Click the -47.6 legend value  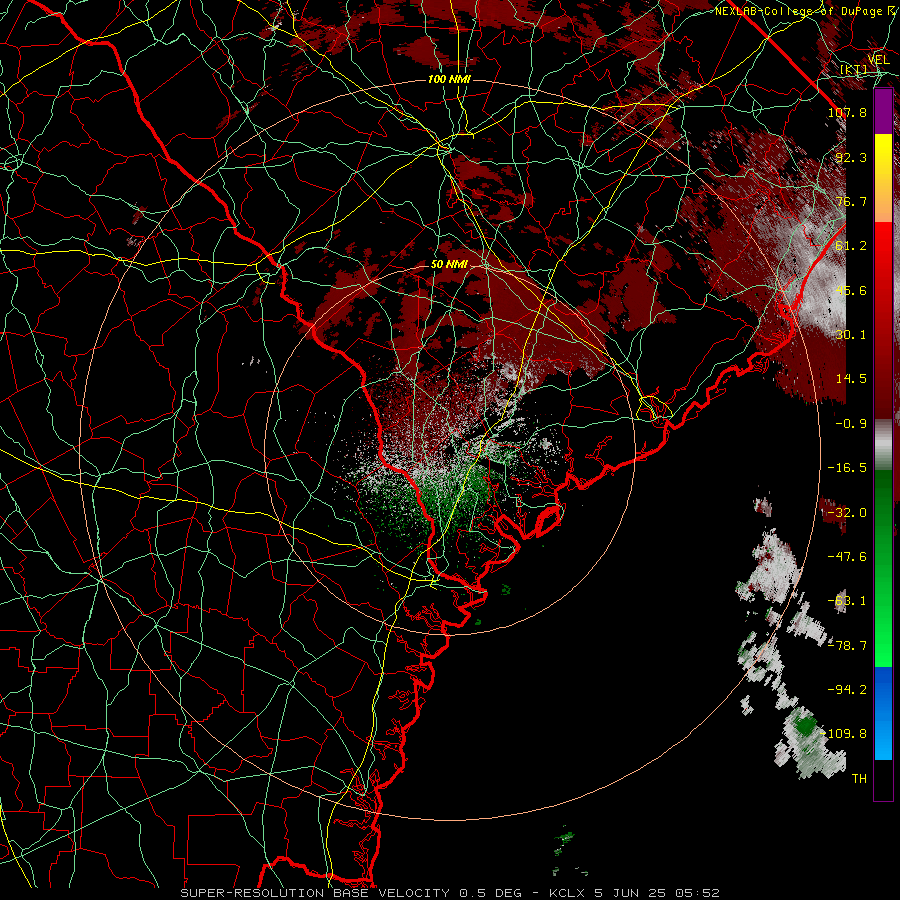pos(847,557)
